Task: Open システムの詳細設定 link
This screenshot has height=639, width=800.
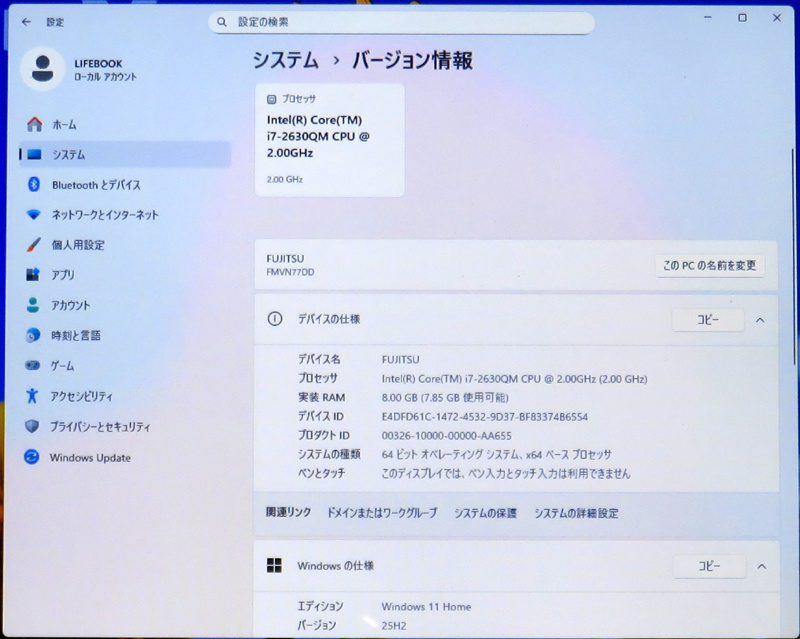Action: [x=576, y=513]
